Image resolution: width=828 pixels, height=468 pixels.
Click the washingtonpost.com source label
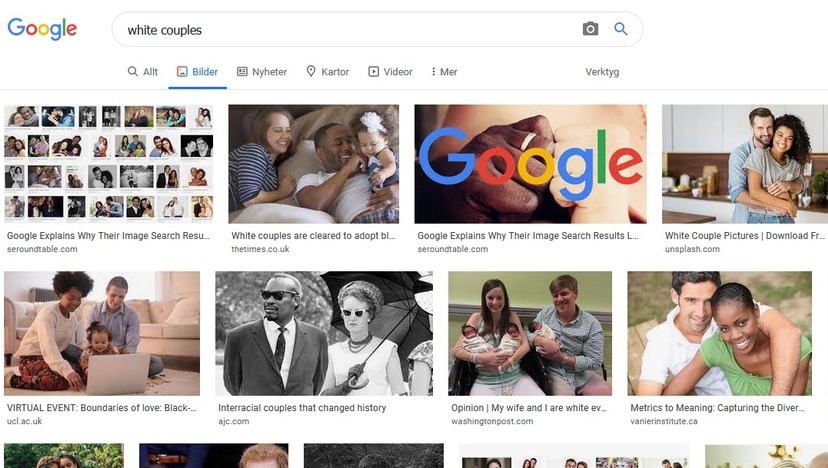tap(492, 421)
